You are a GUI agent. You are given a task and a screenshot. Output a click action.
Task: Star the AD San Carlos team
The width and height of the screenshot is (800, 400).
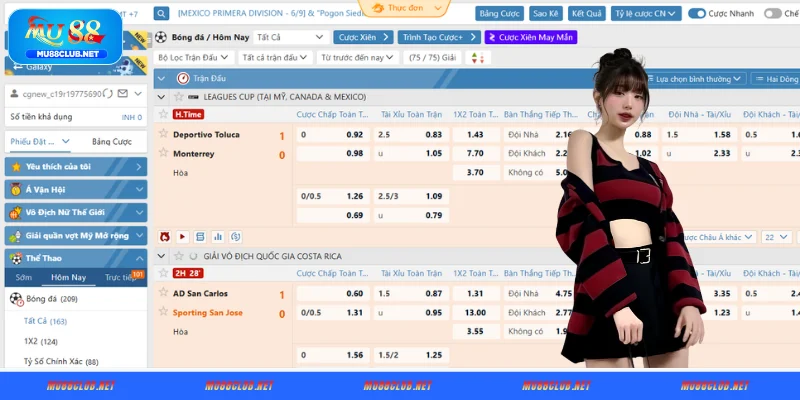[163, 292]
